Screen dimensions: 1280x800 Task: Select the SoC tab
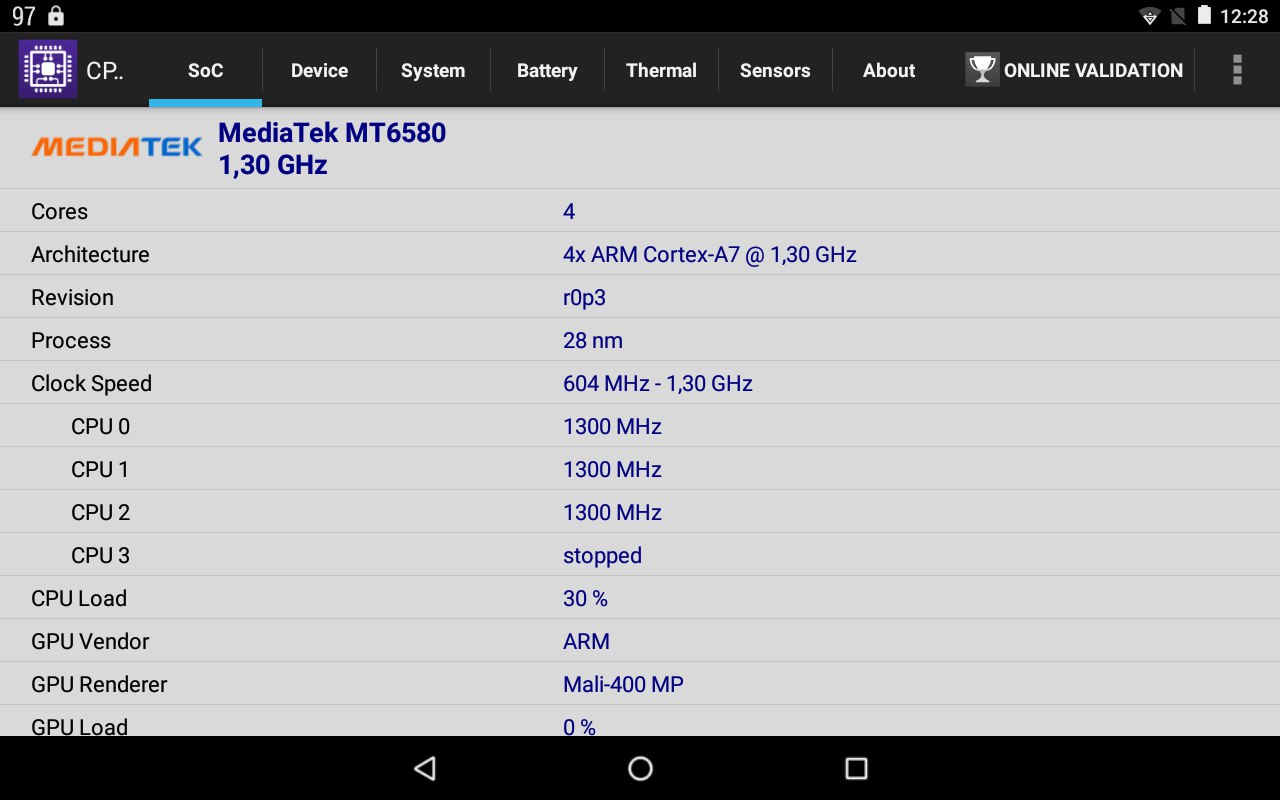(x=205, y=71)
